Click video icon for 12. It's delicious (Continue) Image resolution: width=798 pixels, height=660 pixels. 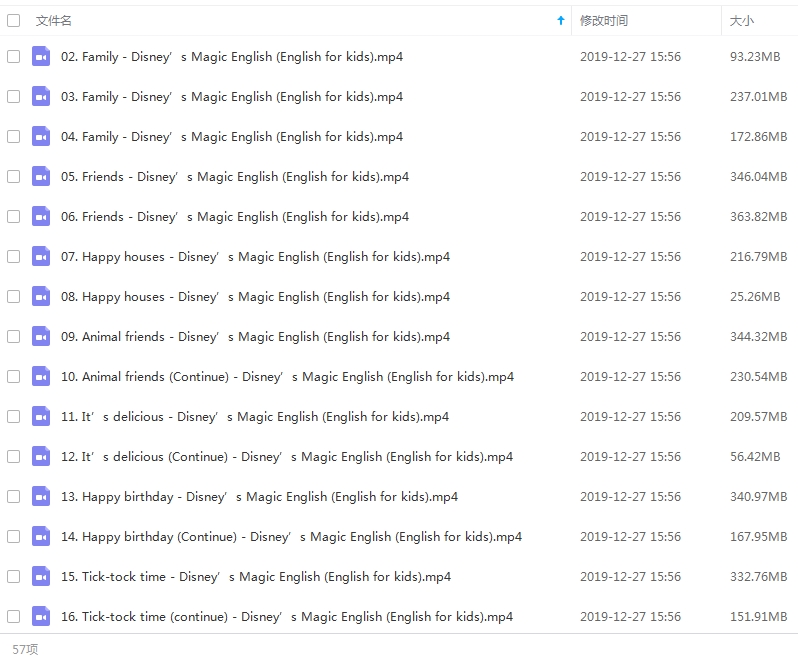click(41, 456)
